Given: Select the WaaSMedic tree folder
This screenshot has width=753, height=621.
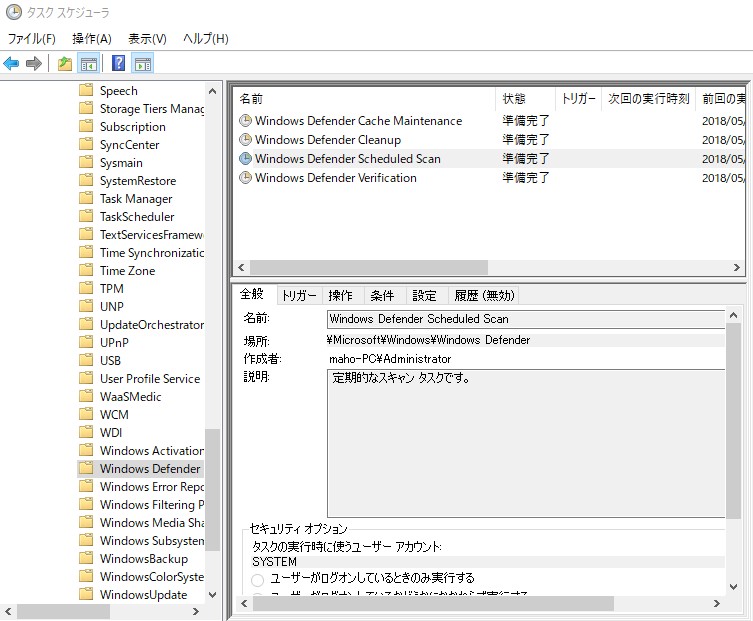Looking at the screenshot, I should point(130,397).
